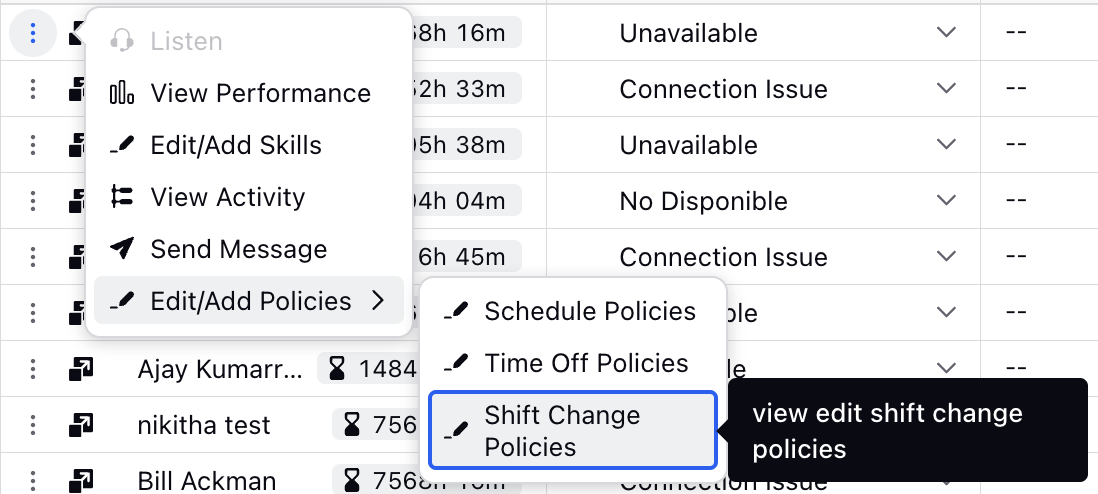Click the expand icon next to Ajay Kumarr
1098x494 pixels.
point(81,369)
